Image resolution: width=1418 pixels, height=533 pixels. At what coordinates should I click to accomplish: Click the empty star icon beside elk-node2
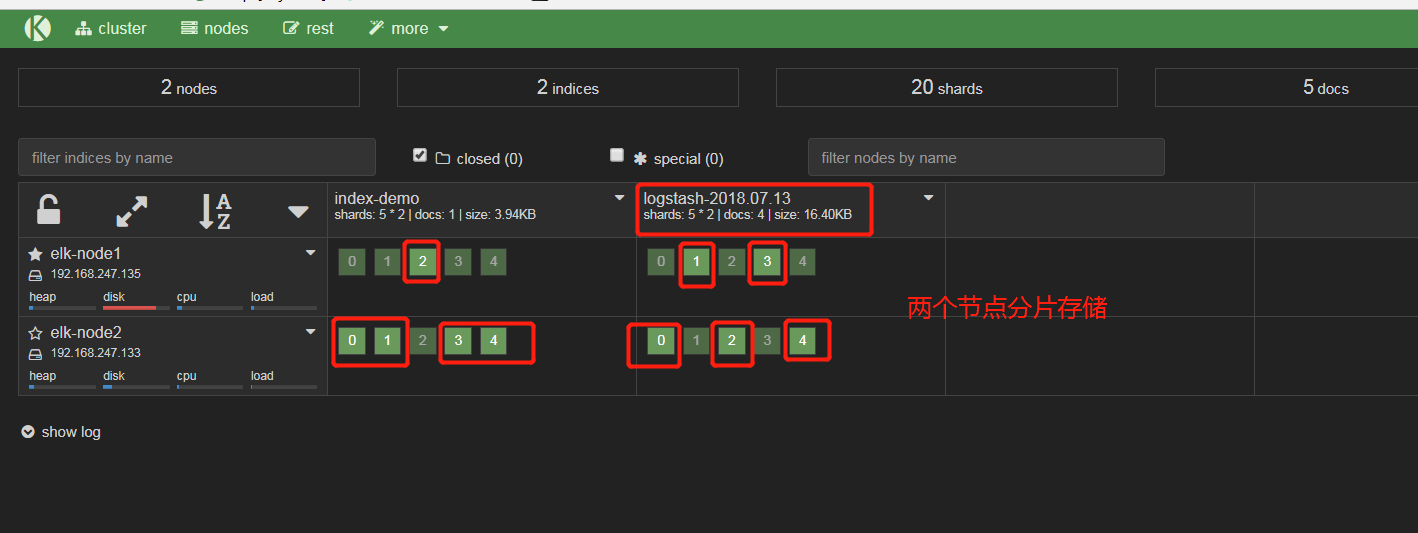click(x=35, y=333)
